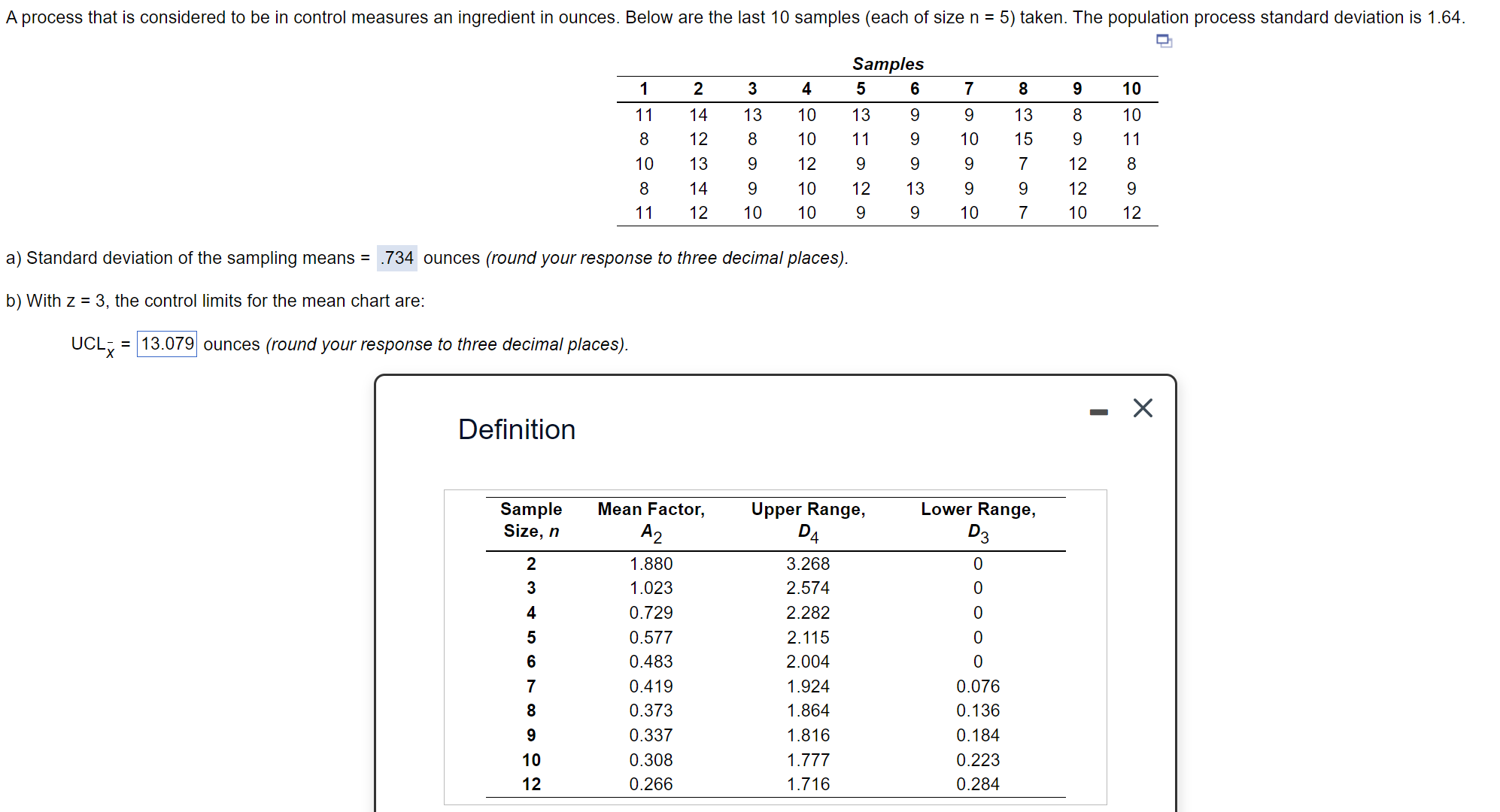Select the A2 value 1.880

coord(651,564)
